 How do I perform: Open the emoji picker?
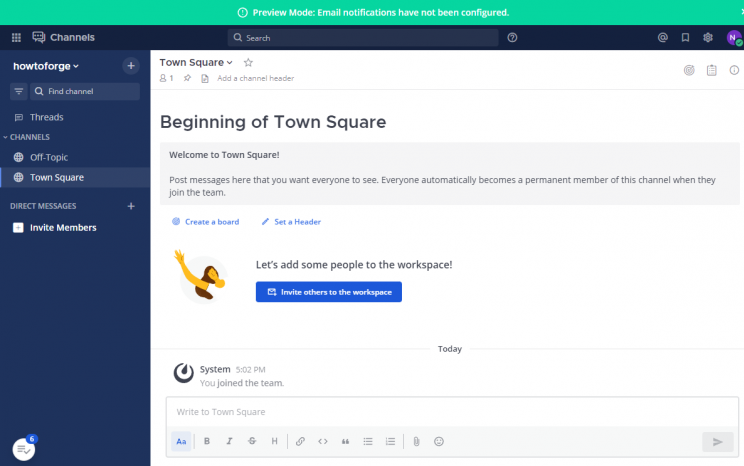click(439, 441)
